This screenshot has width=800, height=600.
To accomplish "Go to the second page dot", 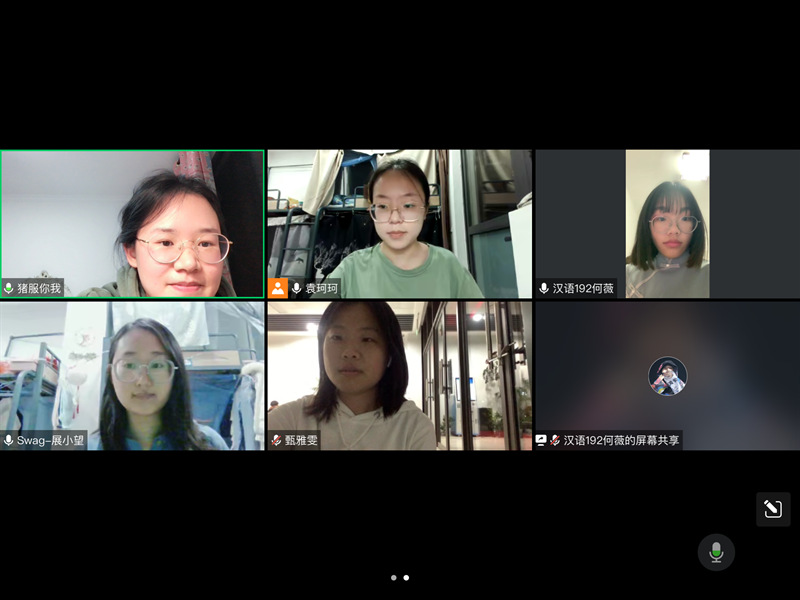I will pos(406,578).
